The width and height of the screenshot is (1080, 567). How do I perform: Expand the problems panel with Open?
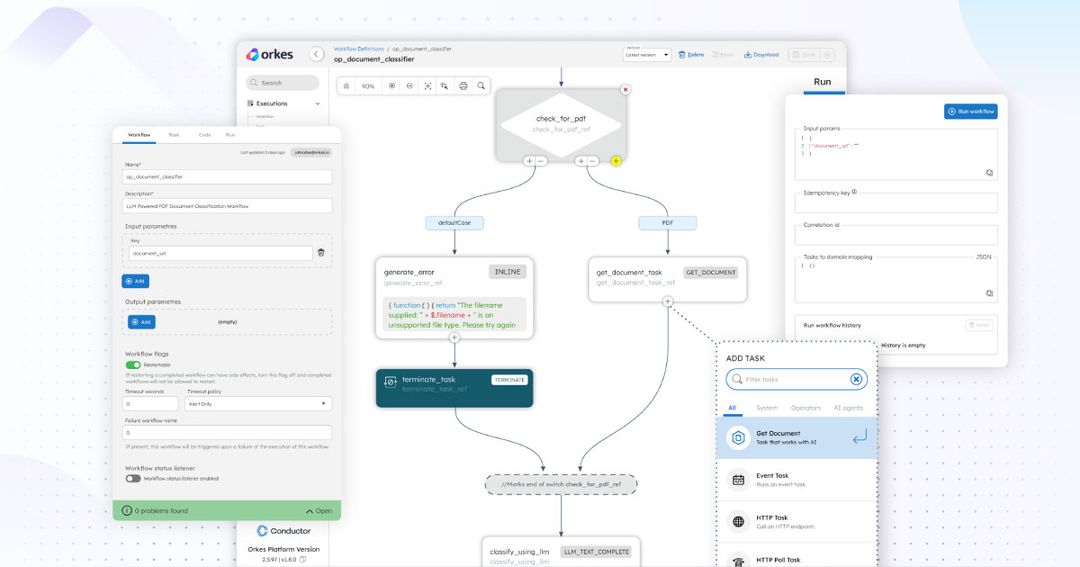pos(319,511)
